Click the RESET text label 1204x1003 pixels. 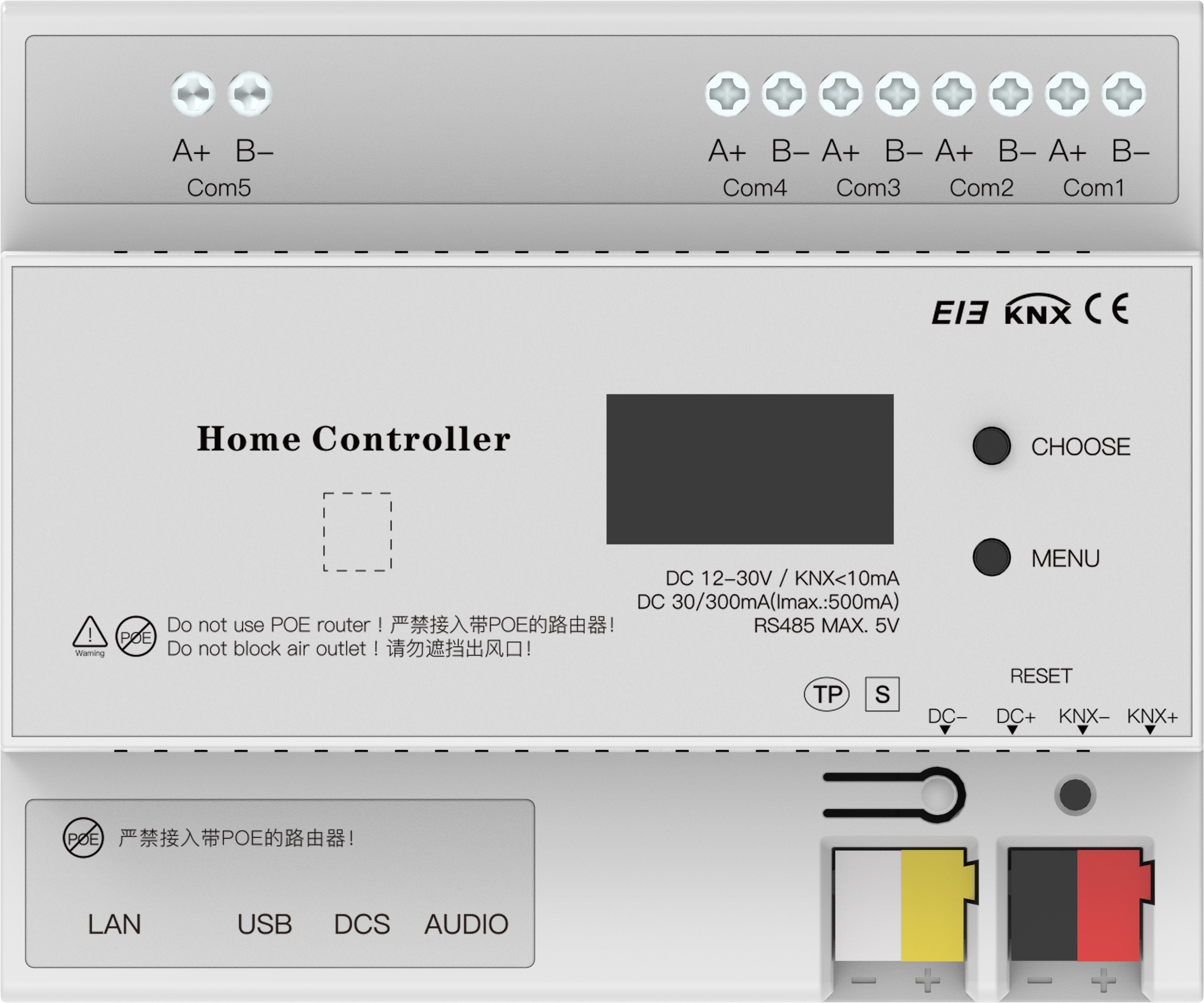(1041, 676)
